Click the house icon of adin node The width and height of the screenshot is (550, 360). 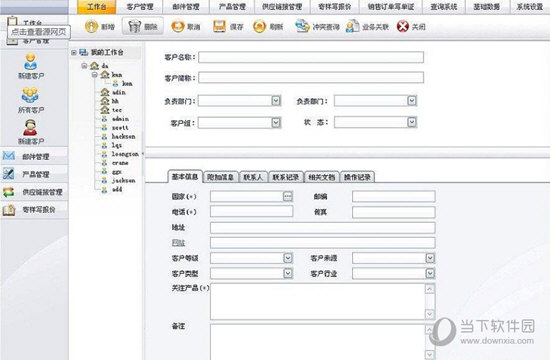(105, 92)
